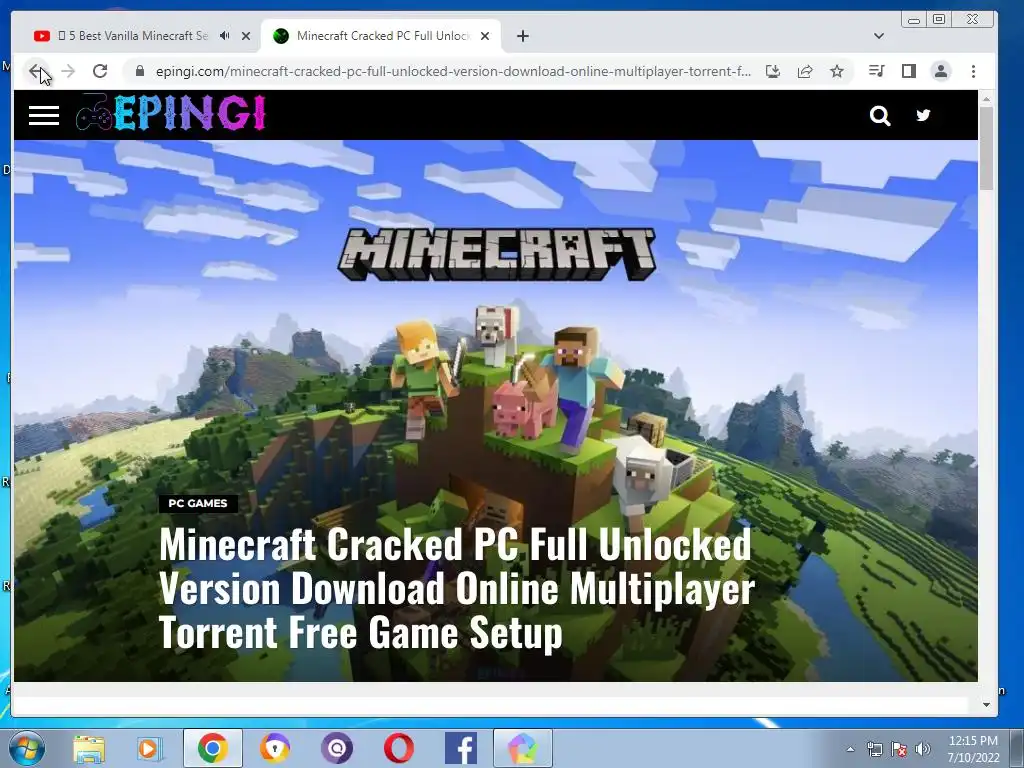1024x768 pixels.
Task: Click the volume speaker tray icon
Action: click(922, 749)
